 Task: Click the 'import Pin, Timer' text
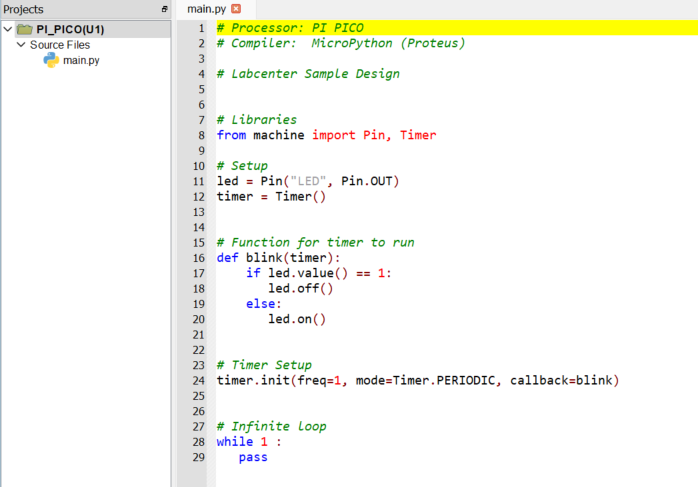pyautogui.click(x=374, y=135)
